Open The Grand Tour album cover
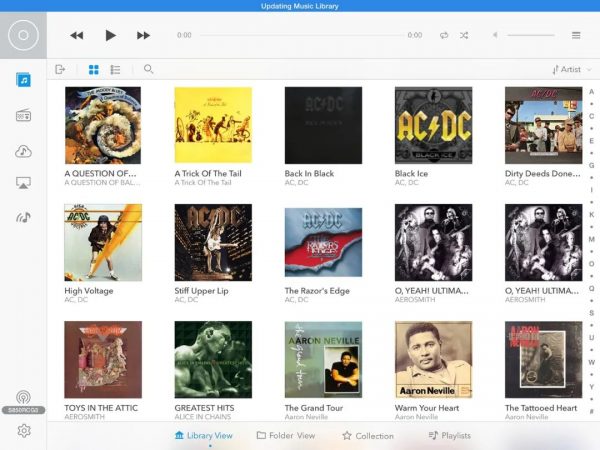Viewport: 600px width, 450px height. [323, 360]
